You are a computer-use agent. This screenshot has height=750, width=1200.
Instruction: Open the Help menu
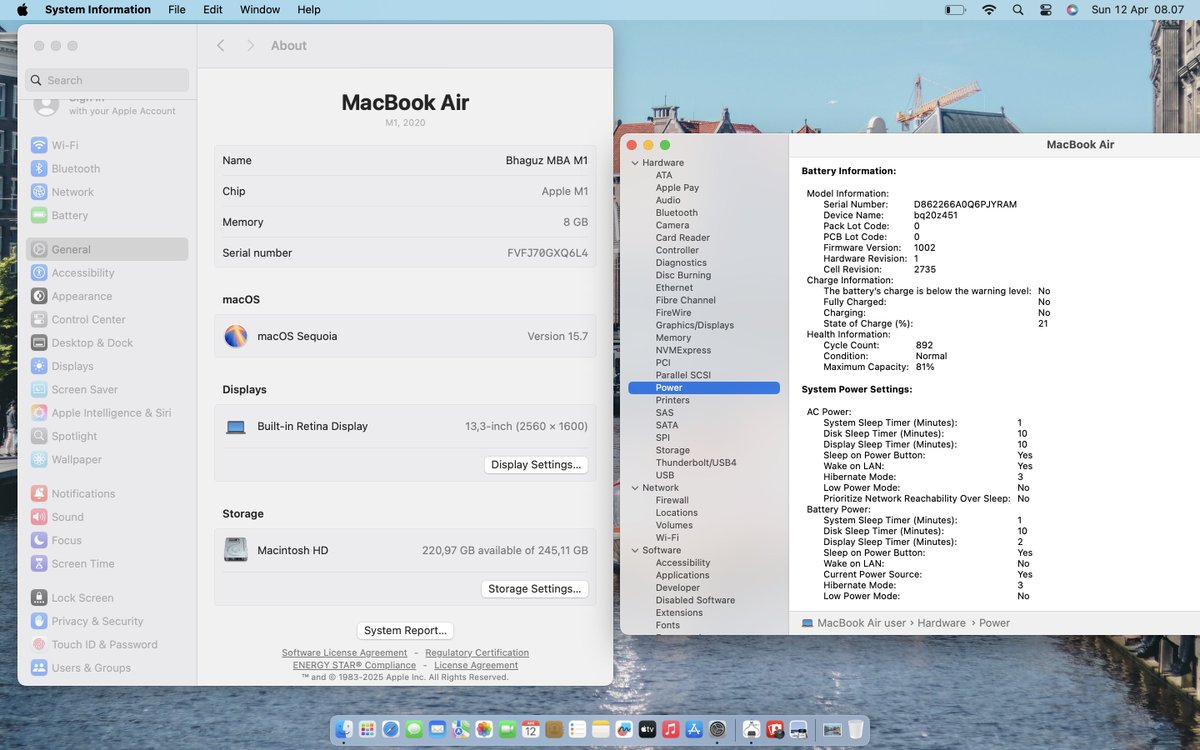(x=309, y=9)
